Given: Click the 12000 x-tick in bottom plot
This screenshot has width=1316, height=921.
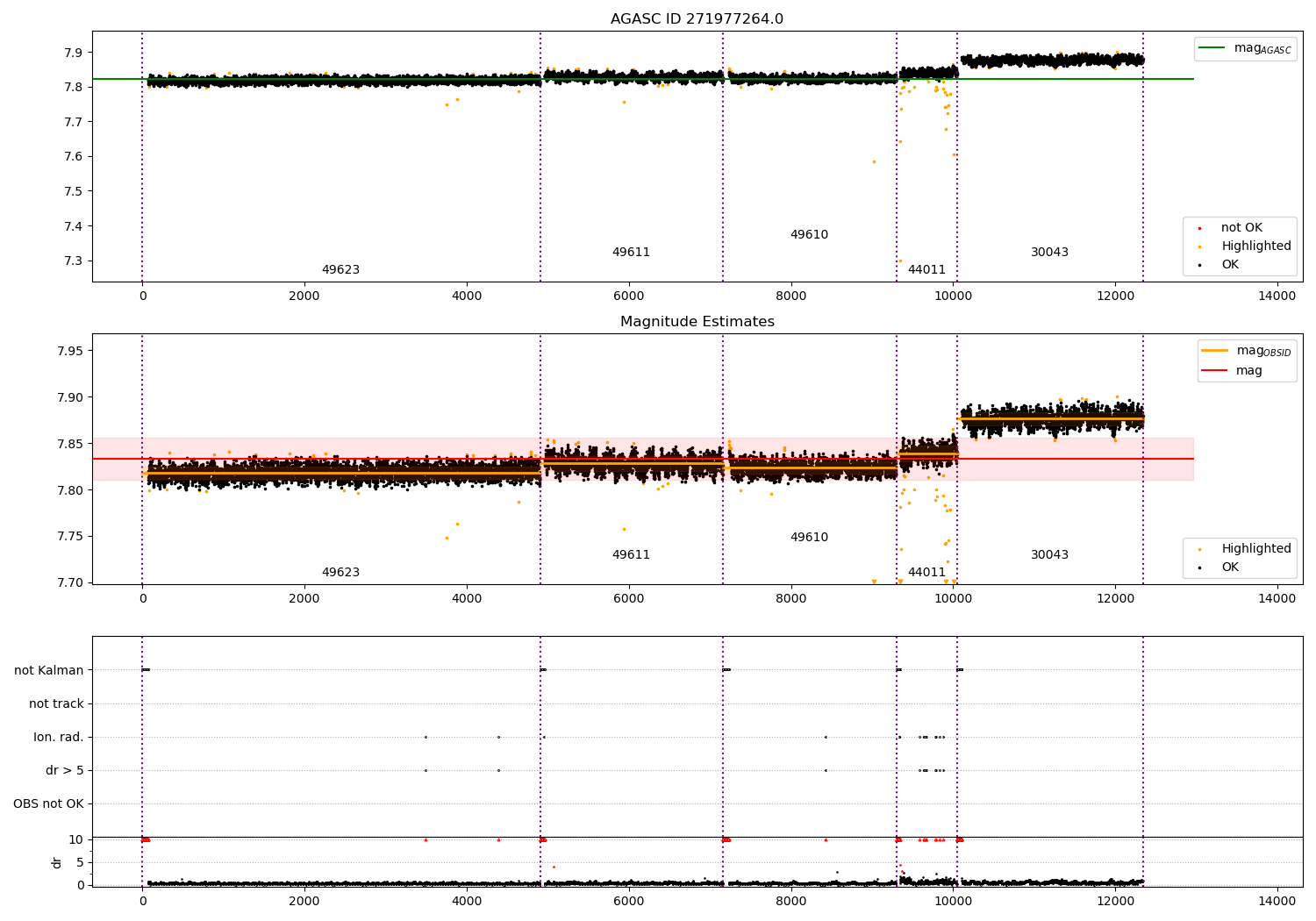Looking at the screenshot, I should 1115,900.
